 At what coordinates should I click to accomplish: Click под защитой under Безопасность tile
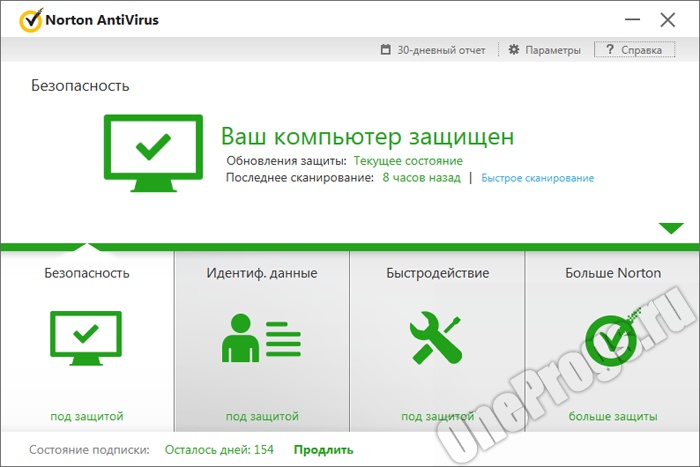coord(87,416)
